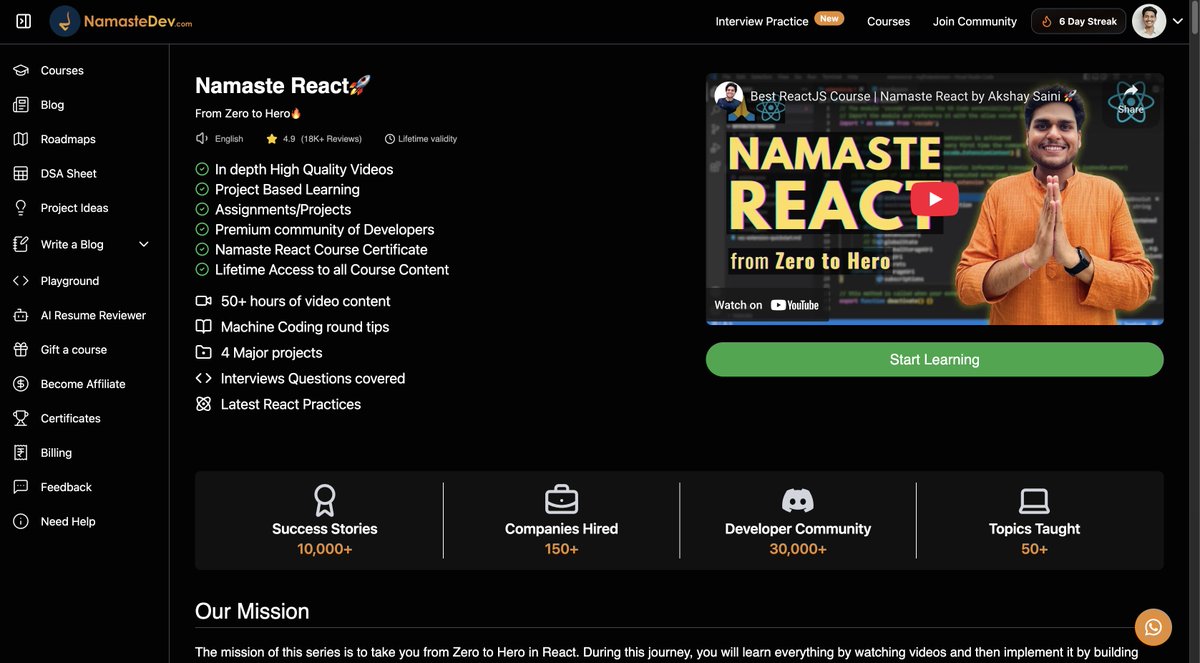The width and height of the screenshot is (1200, 663).
Task: Click the Latest React Practices text
Action: (x=290, y=404)
